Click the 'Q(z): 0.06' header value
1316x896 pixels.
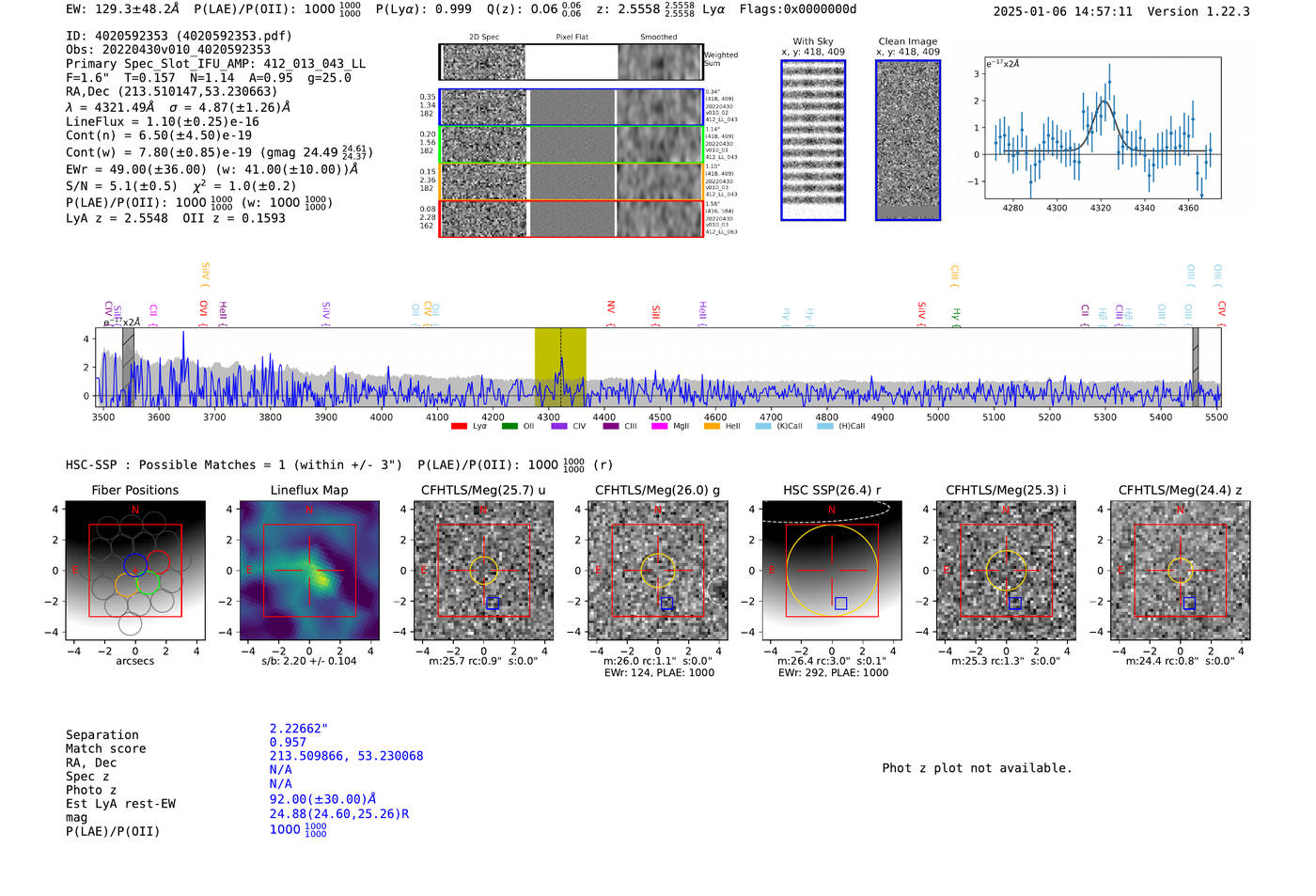[522, 8]
